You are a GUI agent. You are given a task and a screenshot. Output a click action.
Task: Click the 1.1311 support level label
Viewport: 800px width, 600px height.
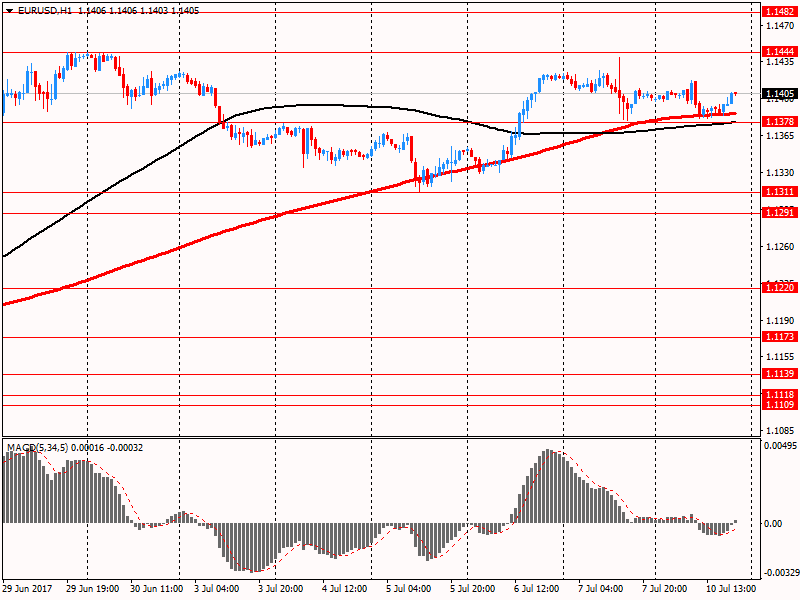(x=780, y=192)
